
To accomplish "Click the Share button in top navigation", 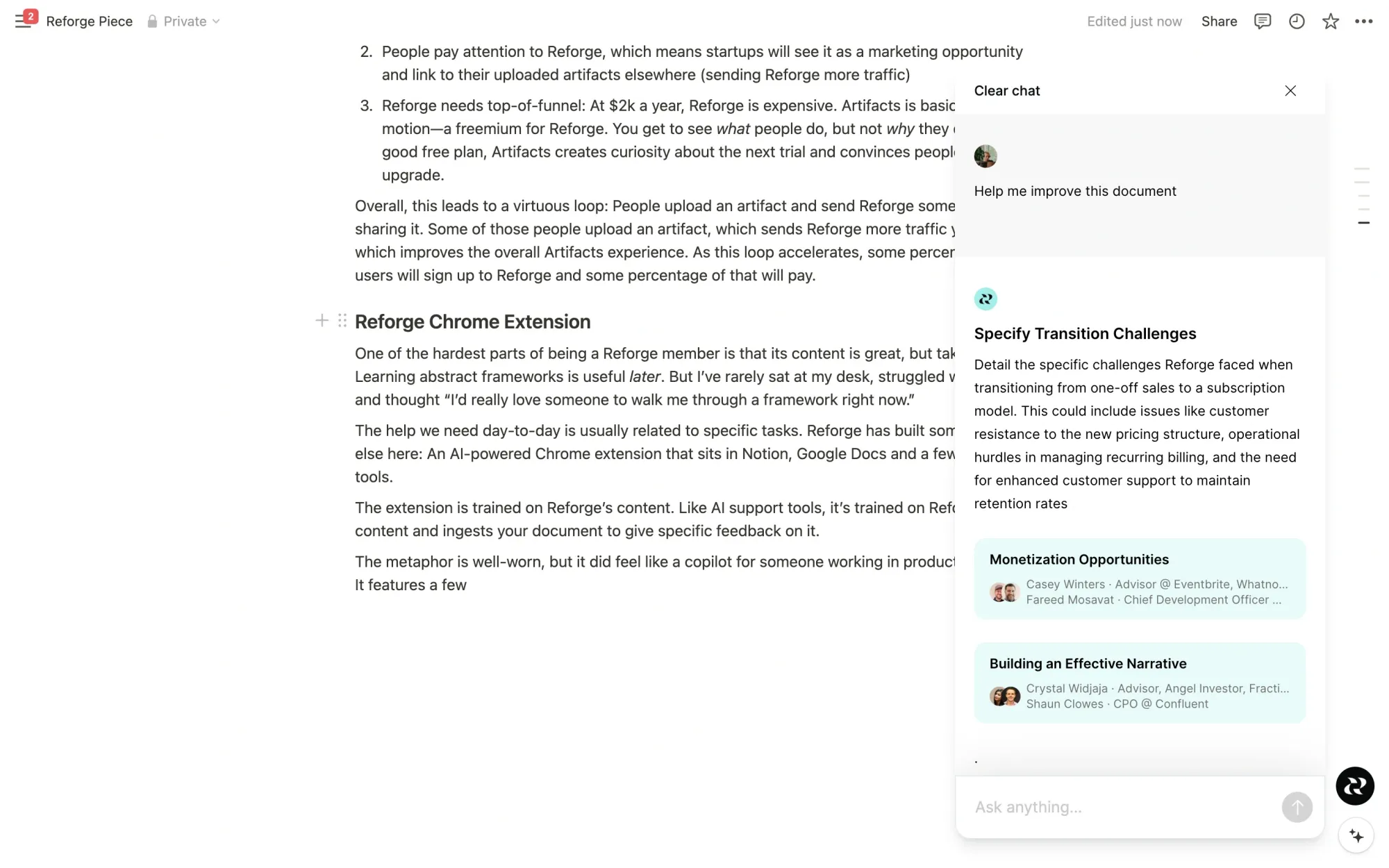I will point(1219,20).
